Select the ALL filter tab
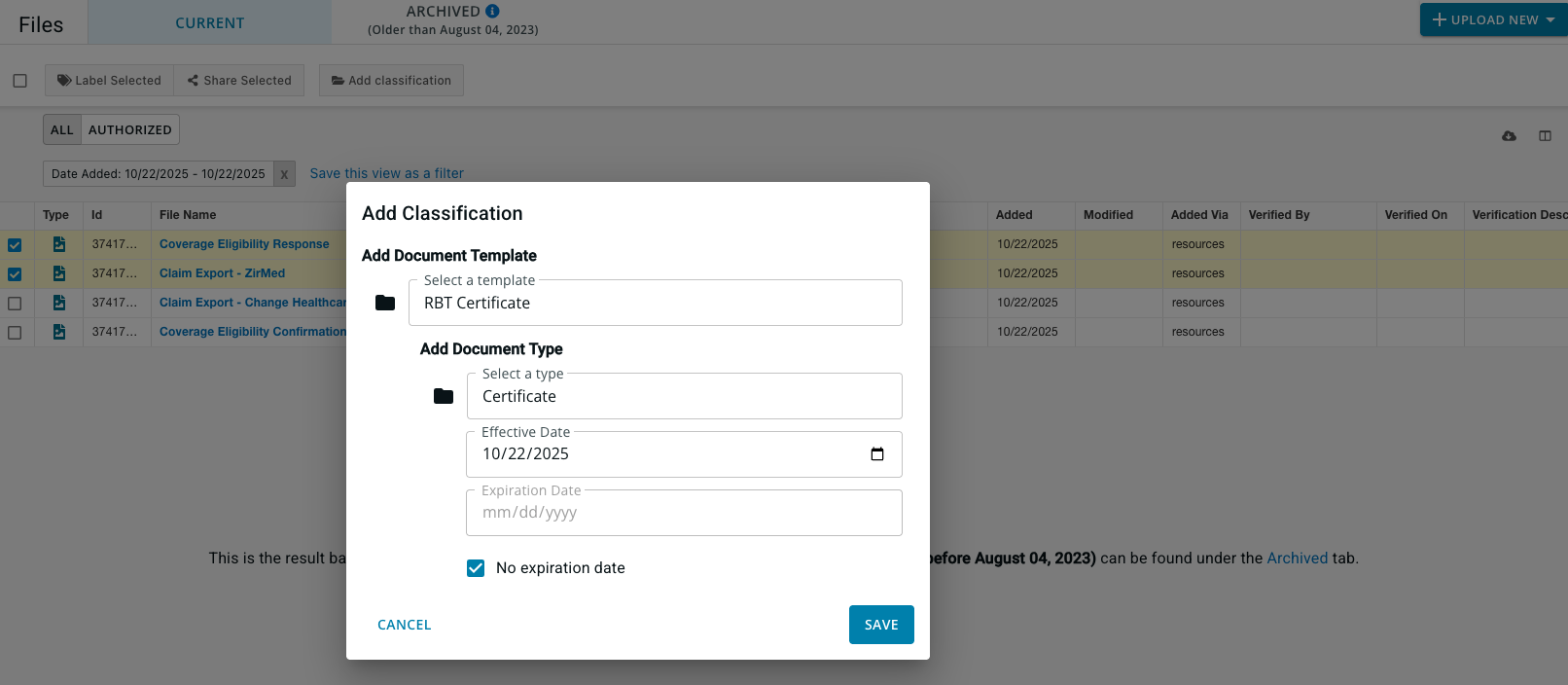 (62, 129)
